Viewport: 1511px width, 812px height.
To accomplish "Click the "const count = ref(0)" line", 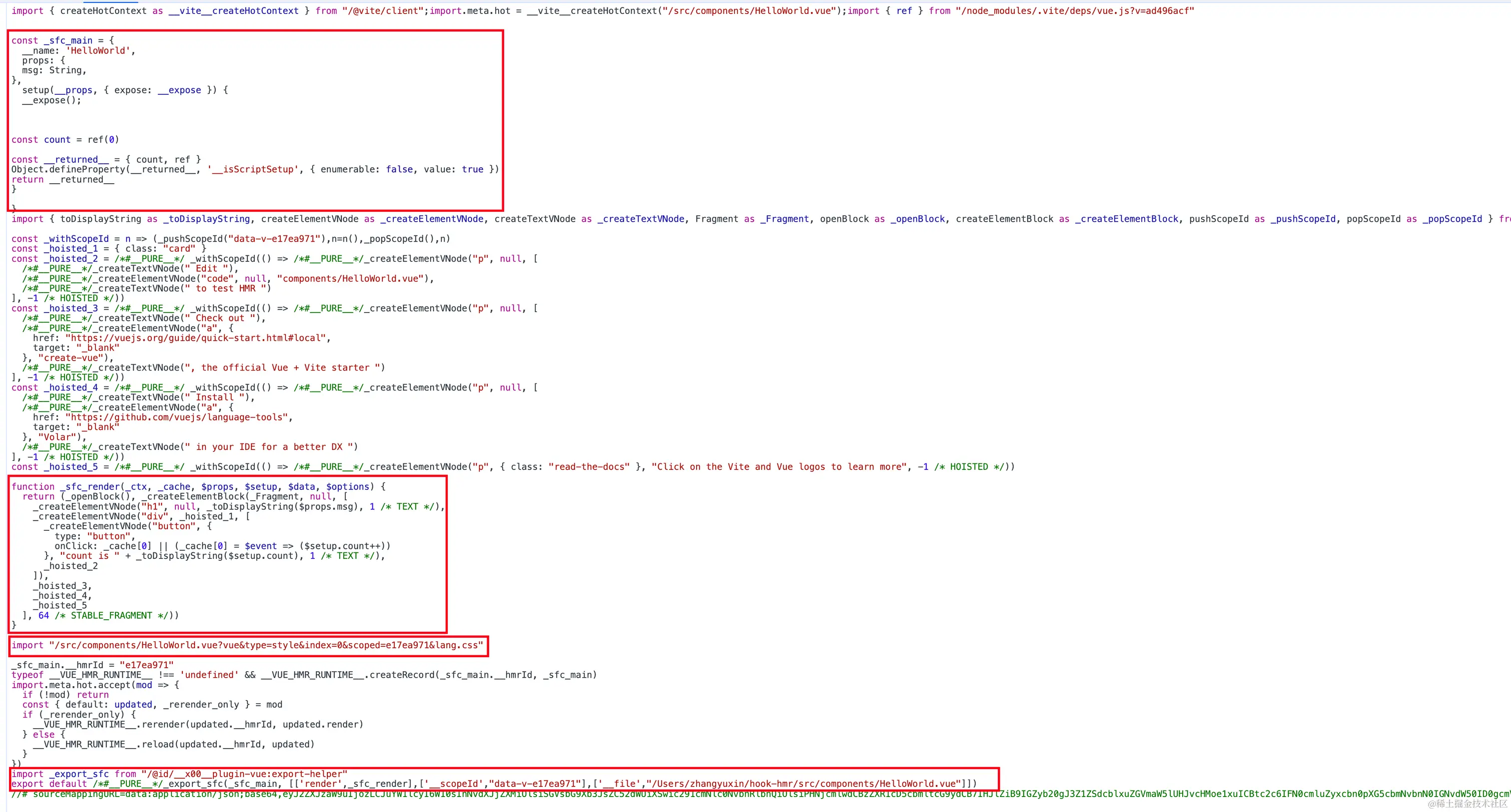I will (x=65, y=139).
